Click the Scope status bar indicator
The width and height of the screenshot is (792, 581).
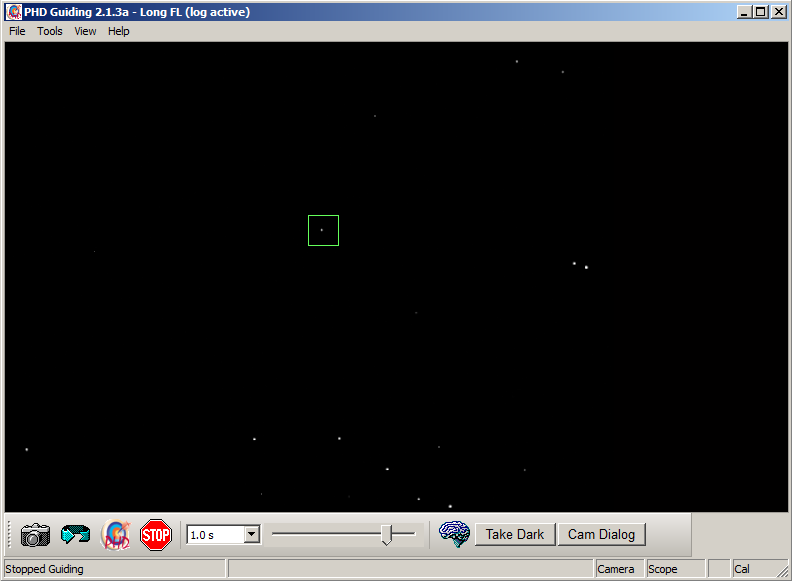[x=663, y=569]
